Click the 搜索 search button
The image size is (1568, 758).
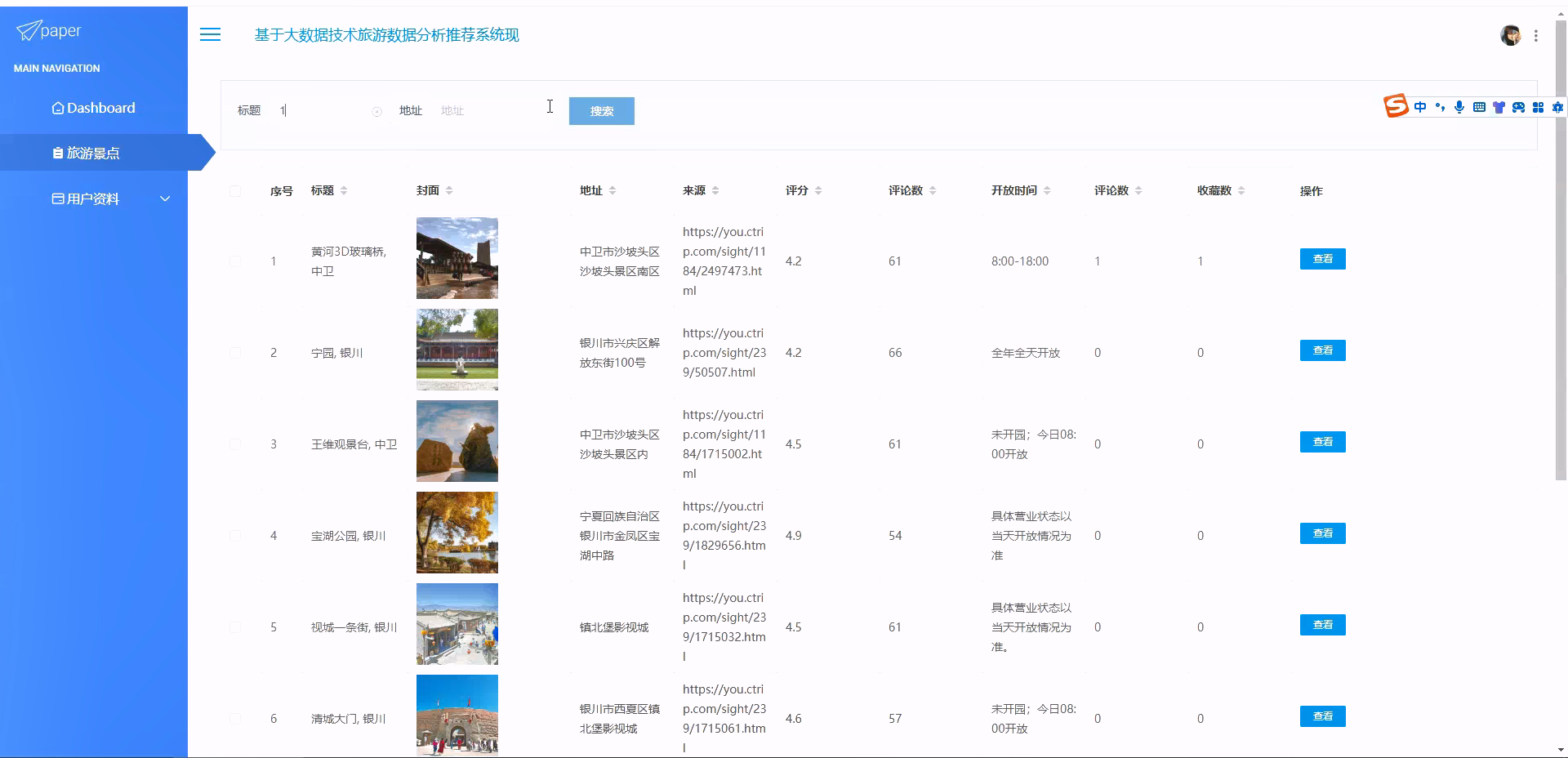(x=601, y=111)
